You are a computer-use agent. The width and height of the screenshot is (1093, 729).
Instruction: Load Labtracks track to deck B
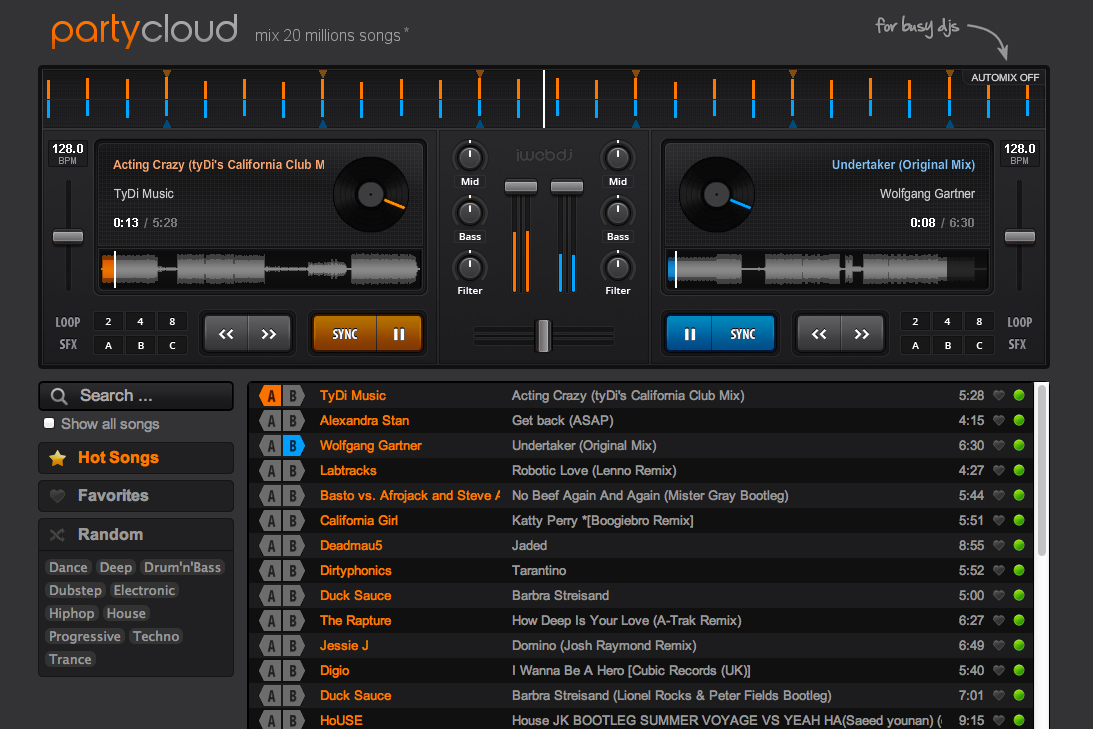293,471
